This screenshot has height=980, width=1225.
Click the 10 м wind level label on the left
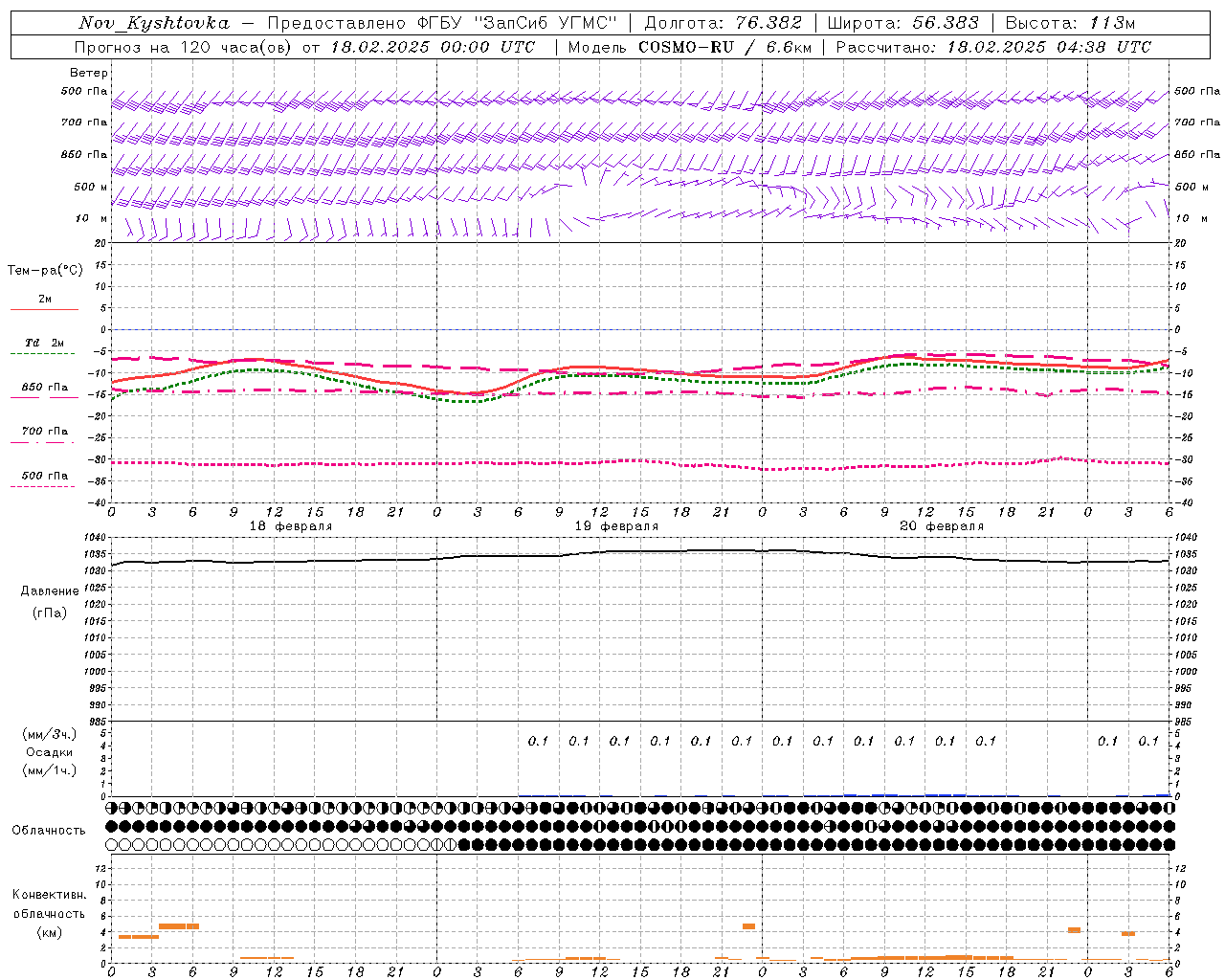[x=90, y=218]
